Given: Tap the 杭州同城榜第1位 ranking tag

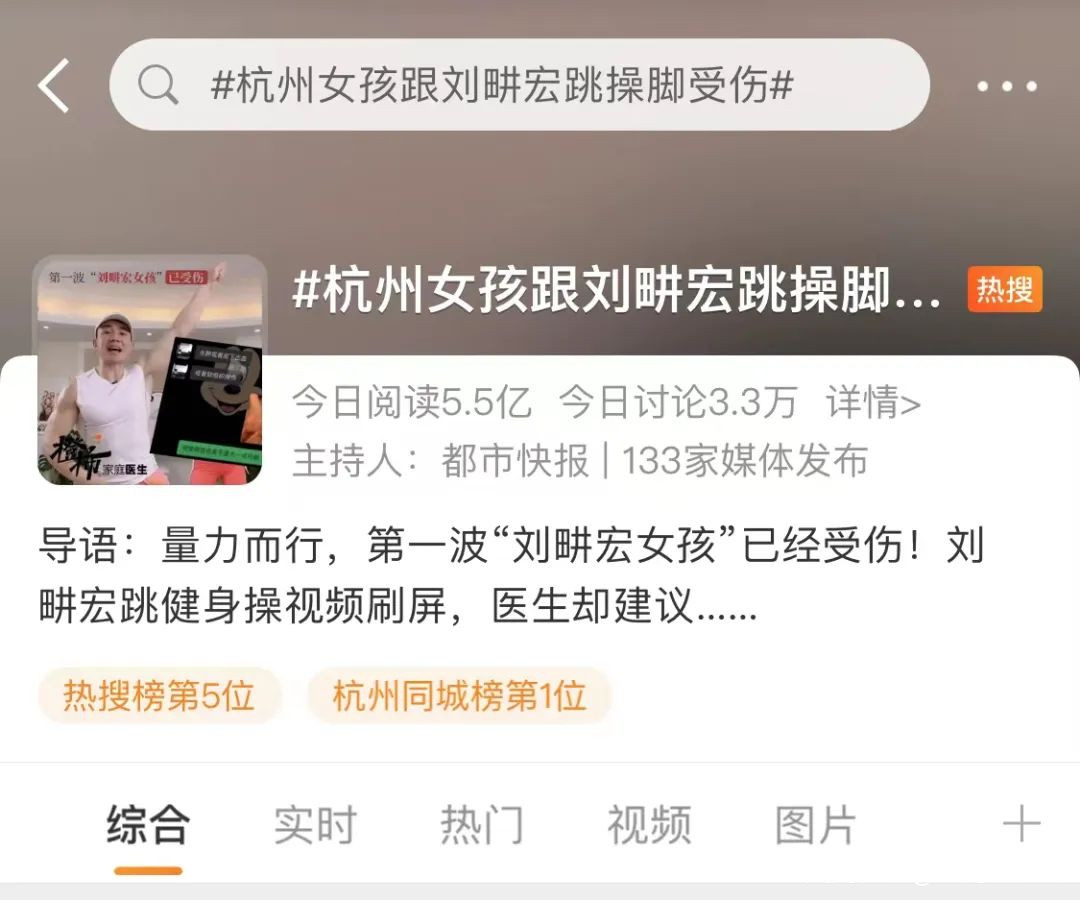Looking at the screenshot, I should [x=459, y=695].
